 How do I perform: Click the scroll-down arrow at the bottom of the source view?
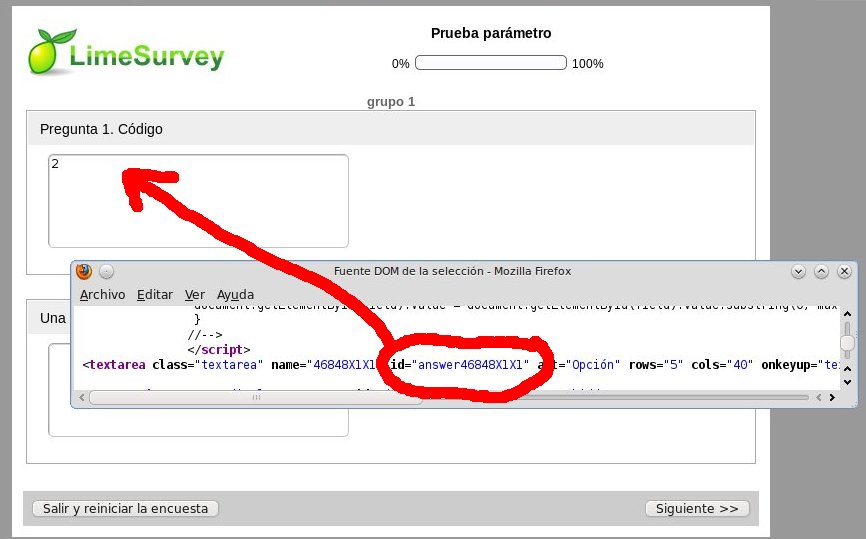point(847,382)
